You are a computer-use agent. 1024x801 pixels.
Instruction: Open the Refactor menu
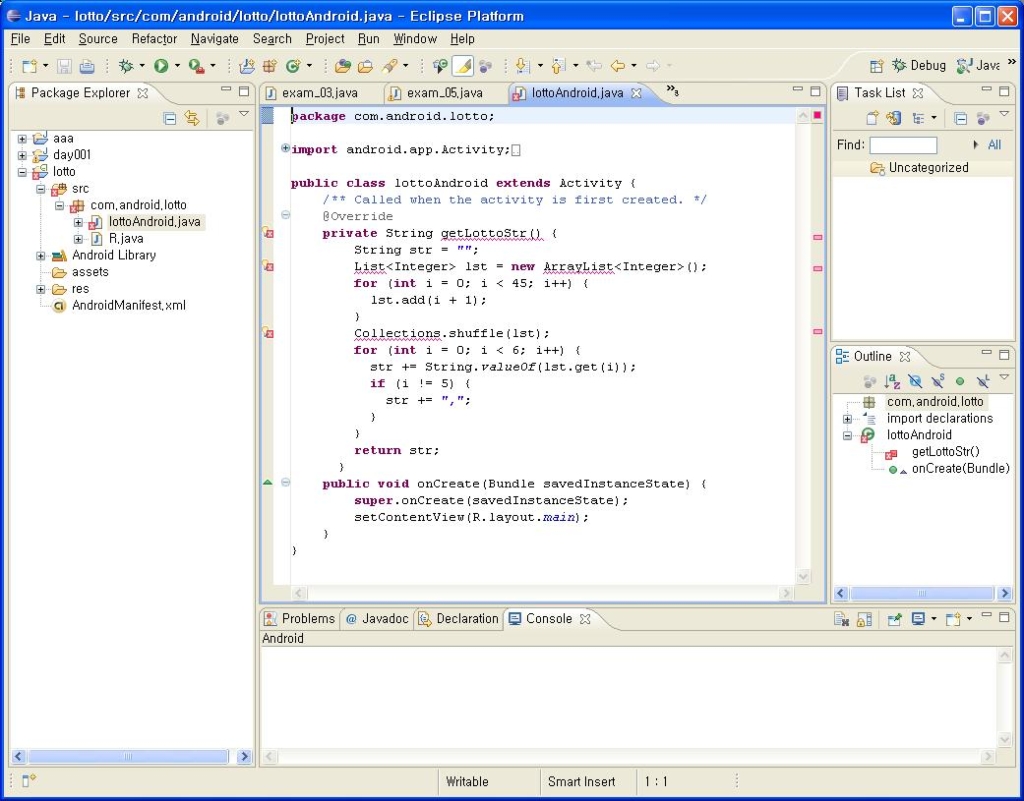[154, 39]
